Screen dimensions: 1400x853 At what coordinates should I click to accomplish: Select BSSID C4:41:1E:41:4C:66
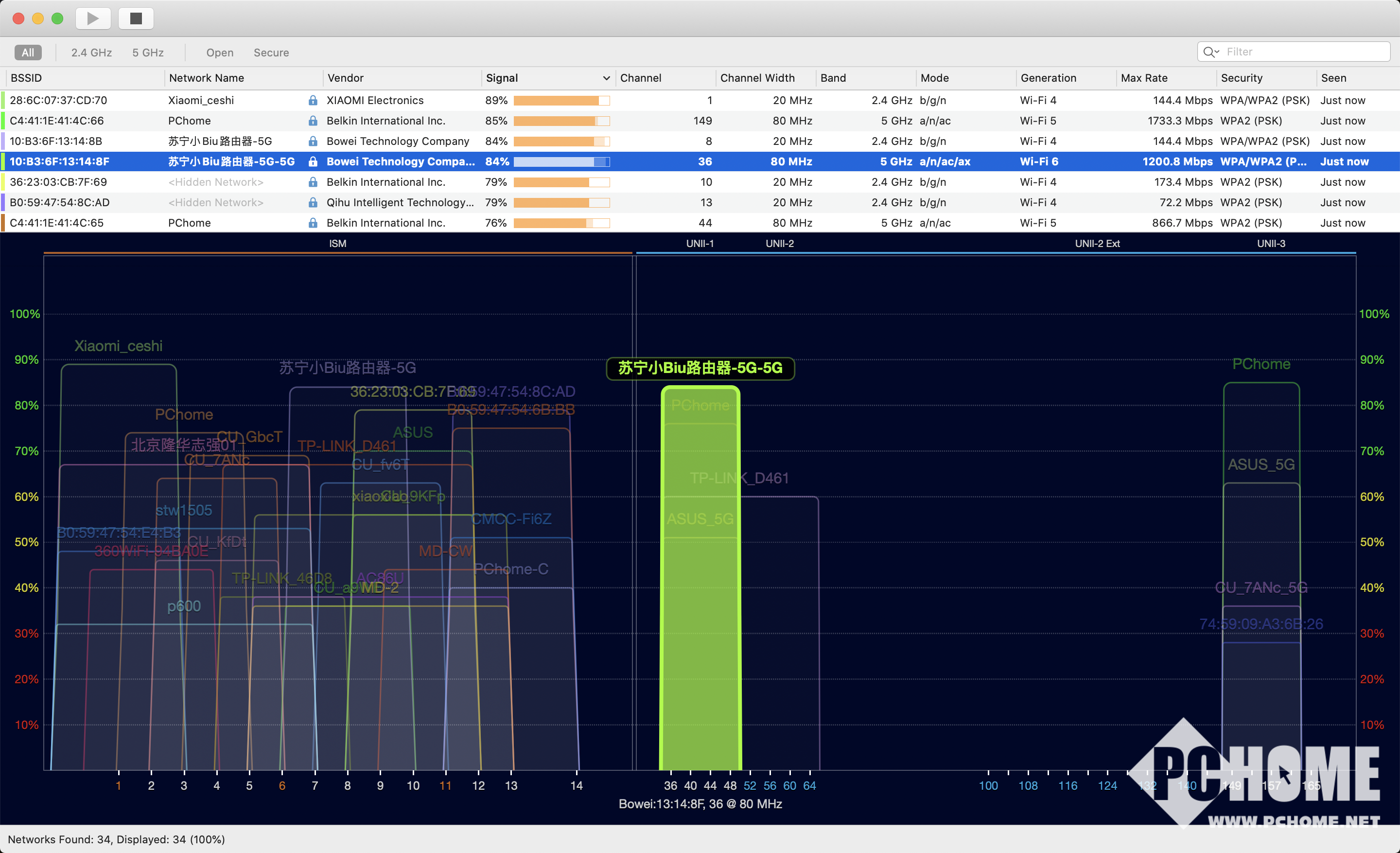coord(57,121)
